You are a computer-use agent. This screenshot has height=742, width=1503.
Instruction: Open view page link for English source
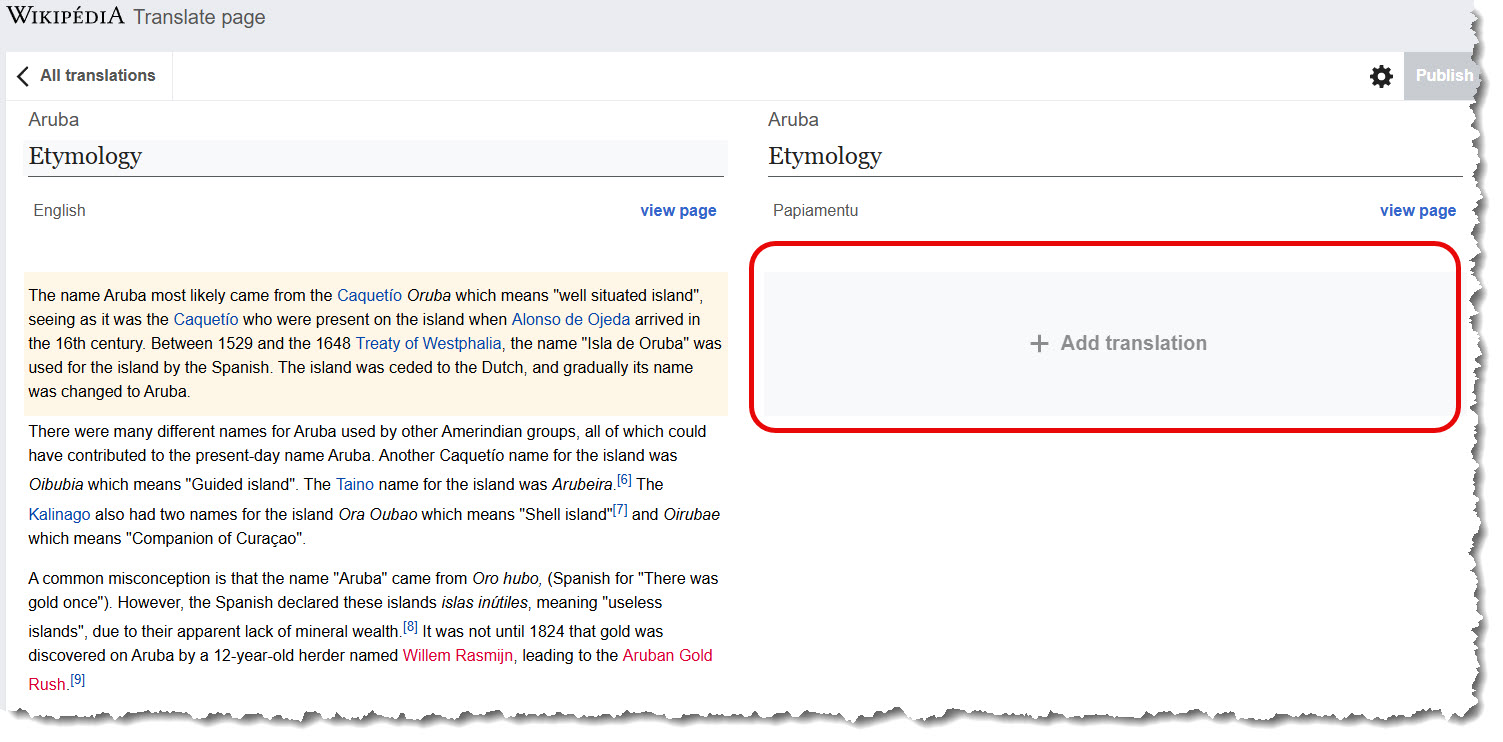(x=678, y=211)
